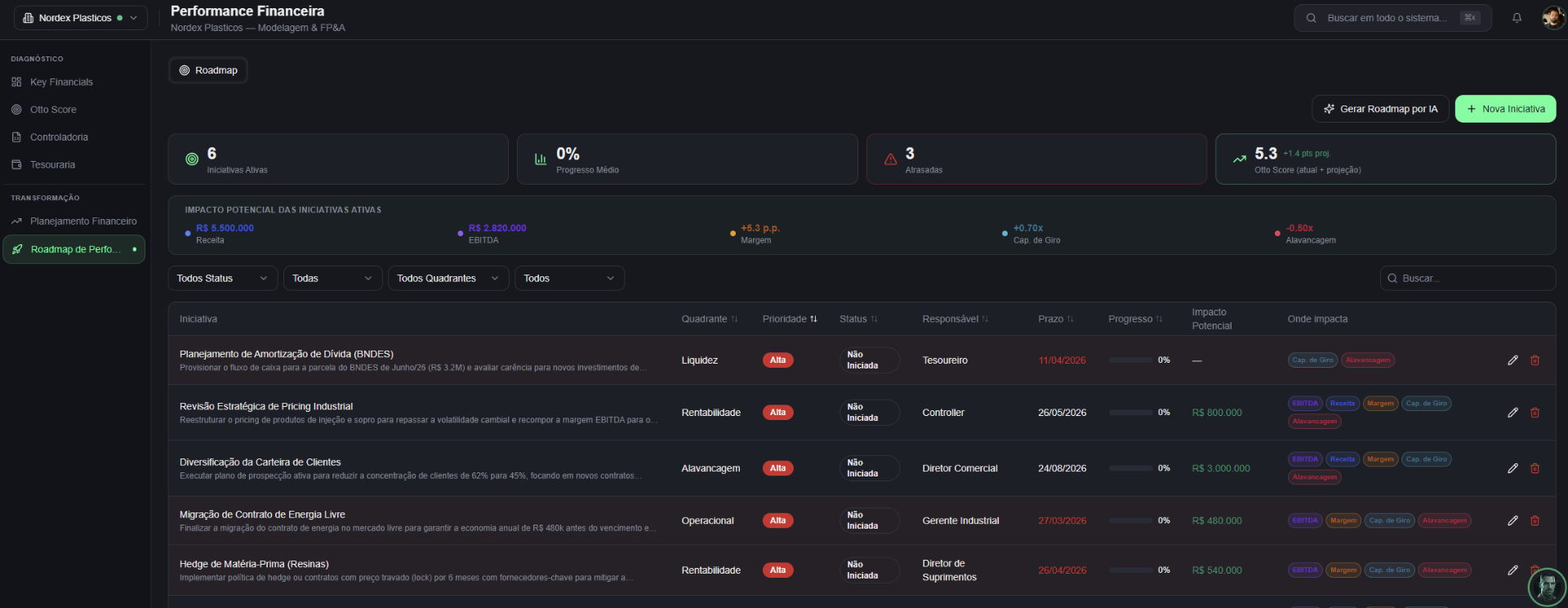This screenshot has width=1568, height=608.
Task: Click the overdue date 11/04/2026
Action: [x=1062, y=360]
